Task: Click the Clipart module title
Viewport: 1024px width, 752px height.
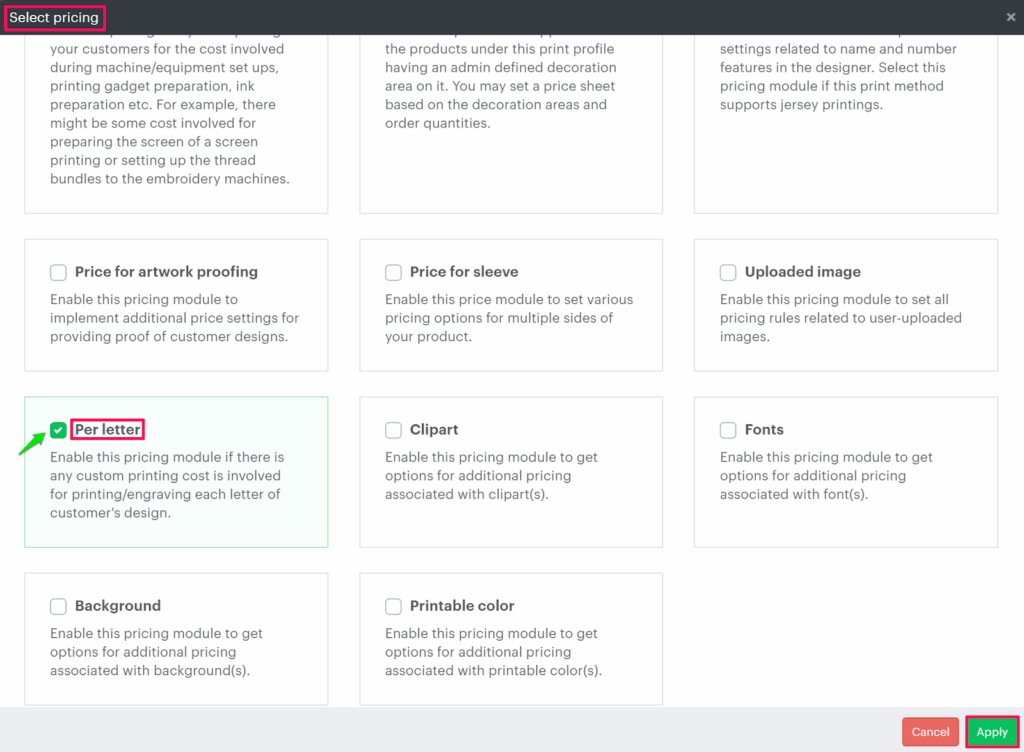Action: coord(434,430)
